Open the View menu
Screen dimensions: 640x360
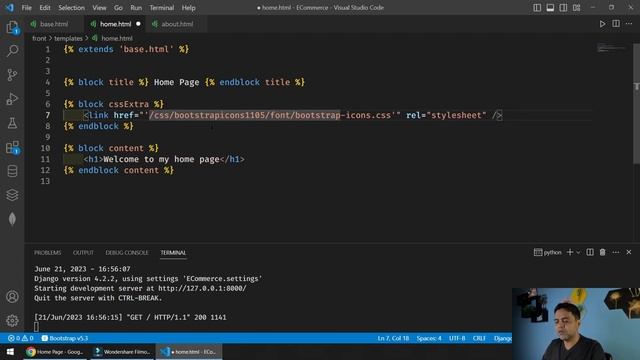coord(99,8)
